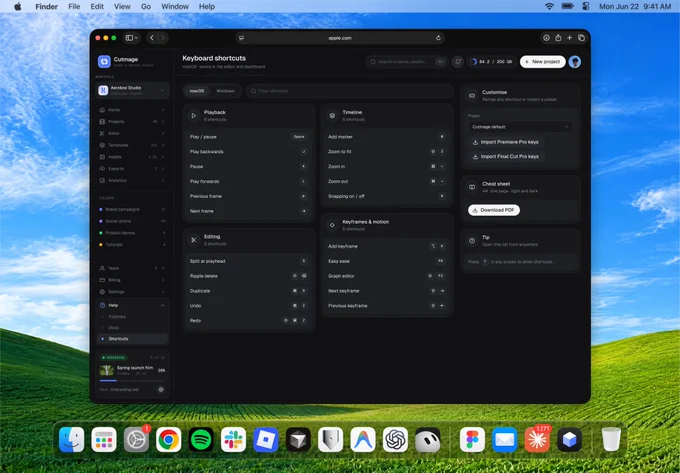Switch shortcuts to macOS
The width and height of the screenshot is (680, 473).
tap(196, 91)
